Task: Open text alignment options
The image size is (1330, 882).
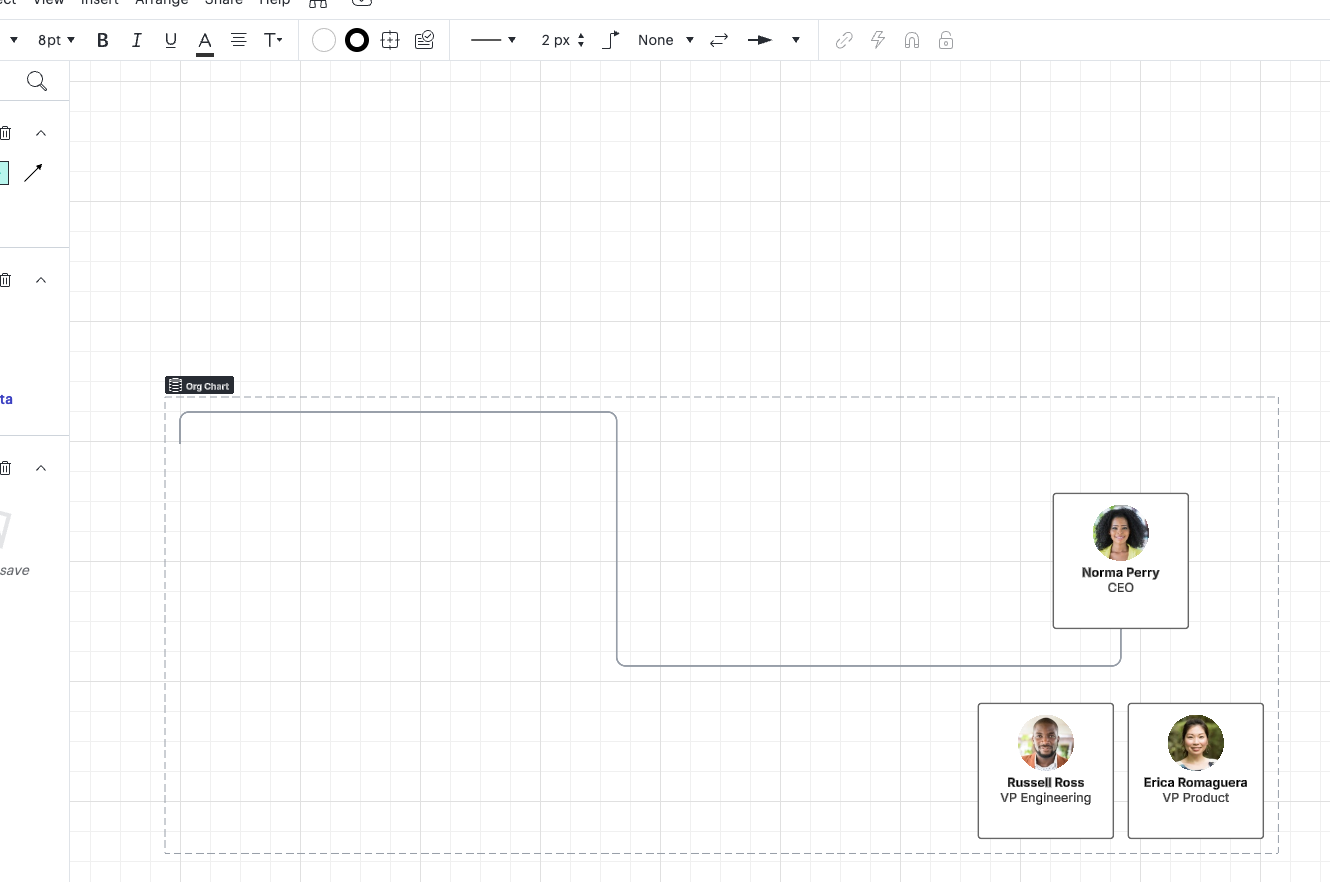Action: click(x=238, y=40)
